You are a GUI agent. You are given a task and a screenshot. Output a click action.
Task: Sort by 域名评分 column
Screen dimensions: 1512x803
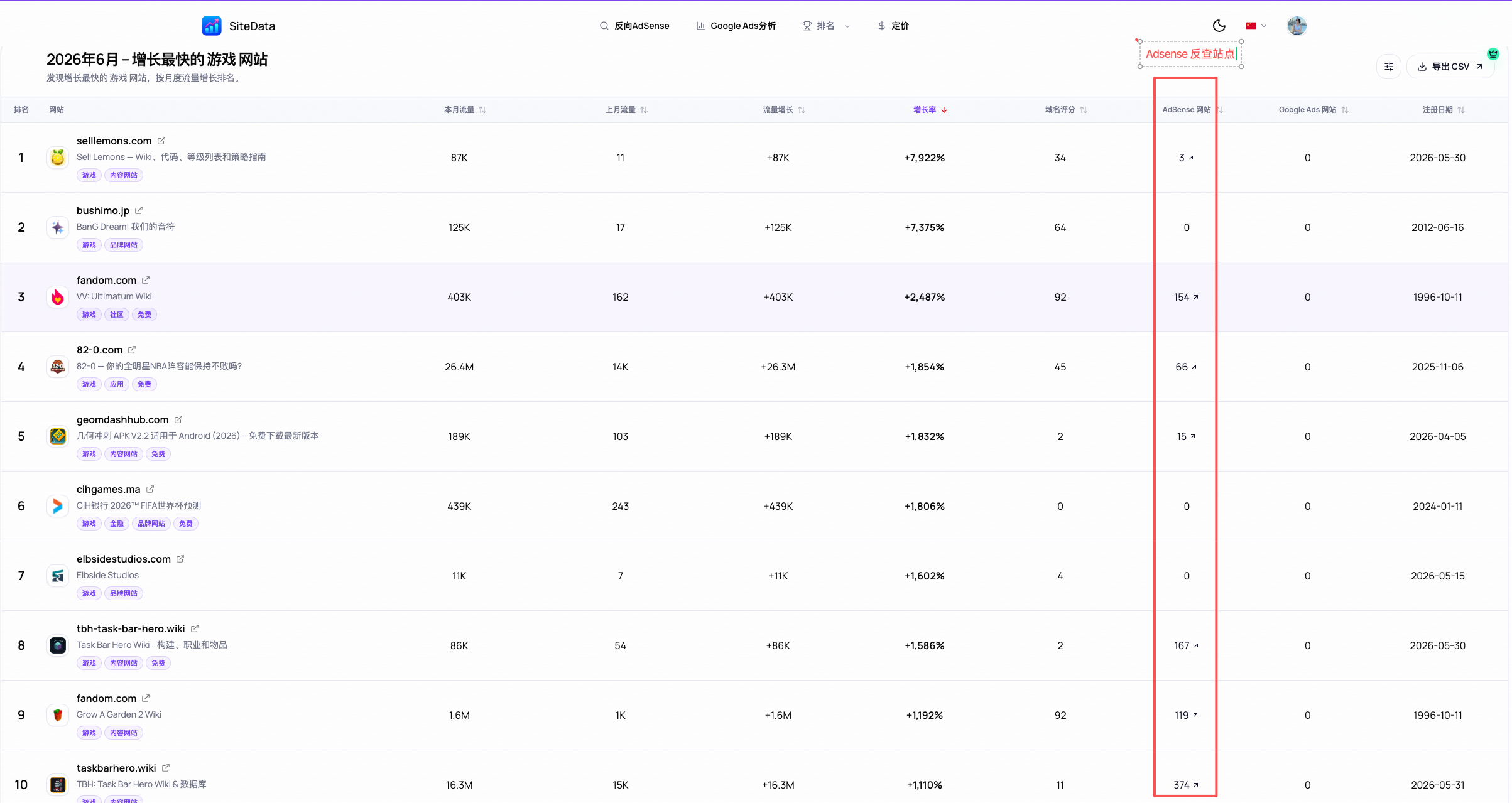(1066, 110)
